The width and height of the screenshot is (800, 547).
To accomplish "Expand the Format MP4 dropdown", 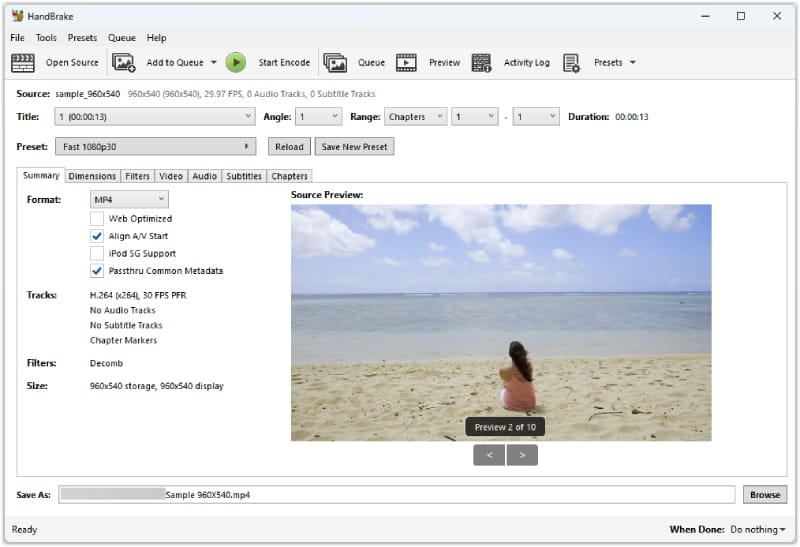I will point(129,200).
